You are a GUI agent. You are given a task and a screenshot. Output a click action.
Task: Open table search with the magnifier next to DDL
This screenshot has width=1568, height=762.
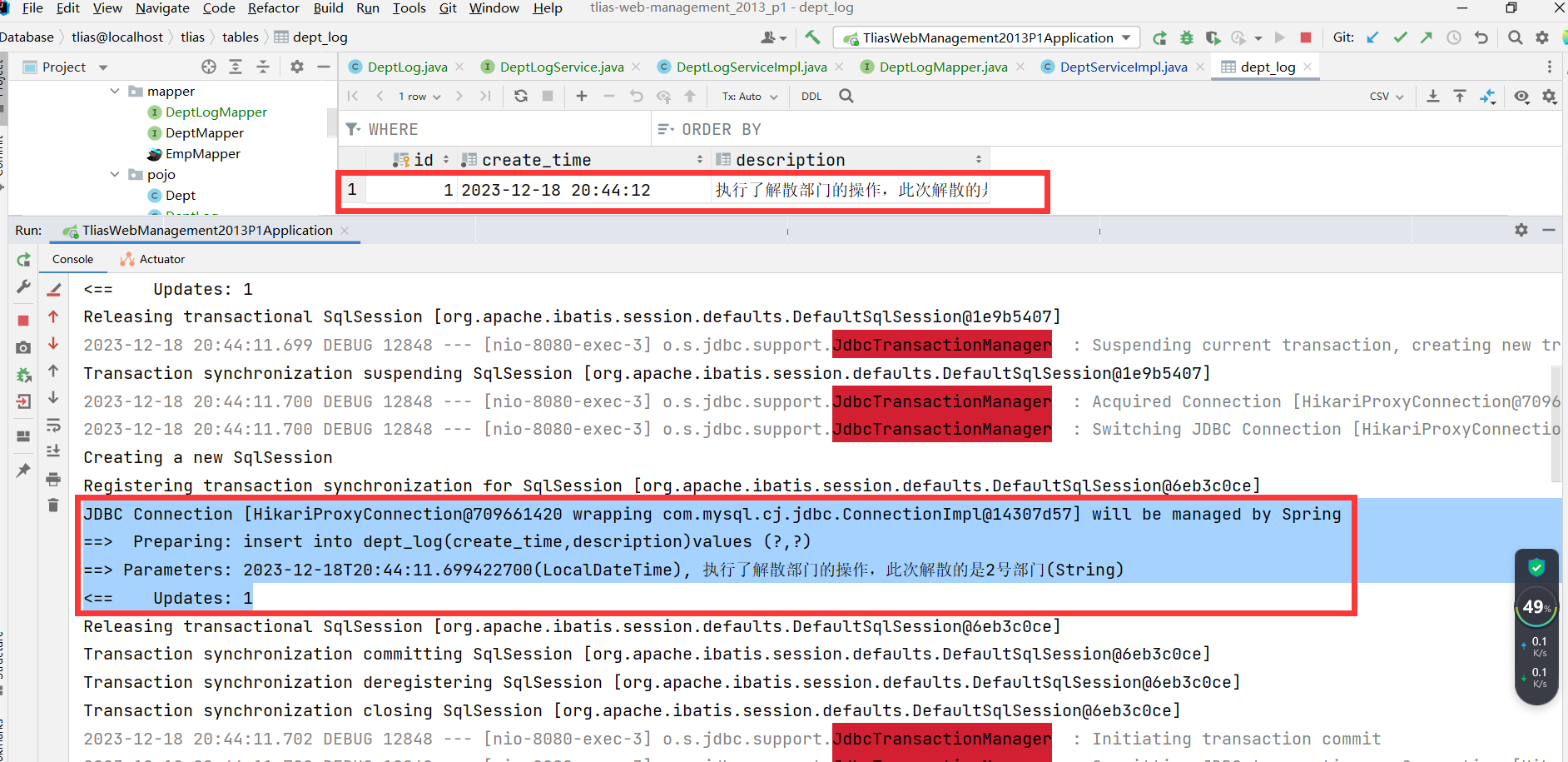click(846, 96)
